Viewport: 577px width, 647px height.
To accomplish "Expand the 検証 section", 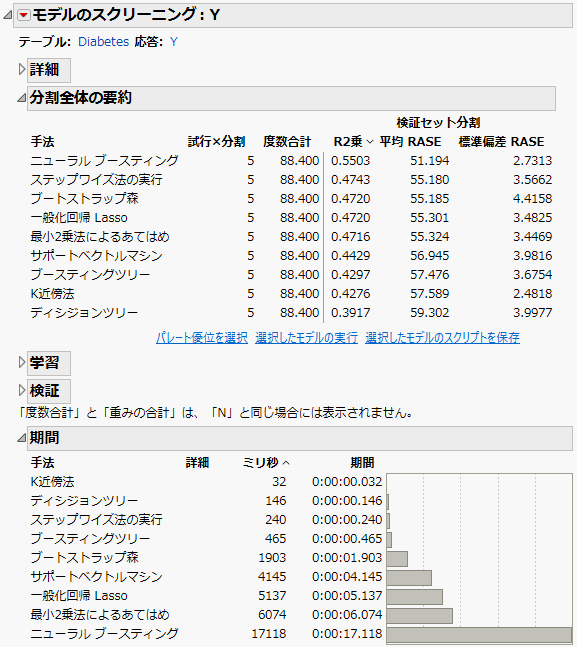I will pyautogui.click(x=22, y=390).
